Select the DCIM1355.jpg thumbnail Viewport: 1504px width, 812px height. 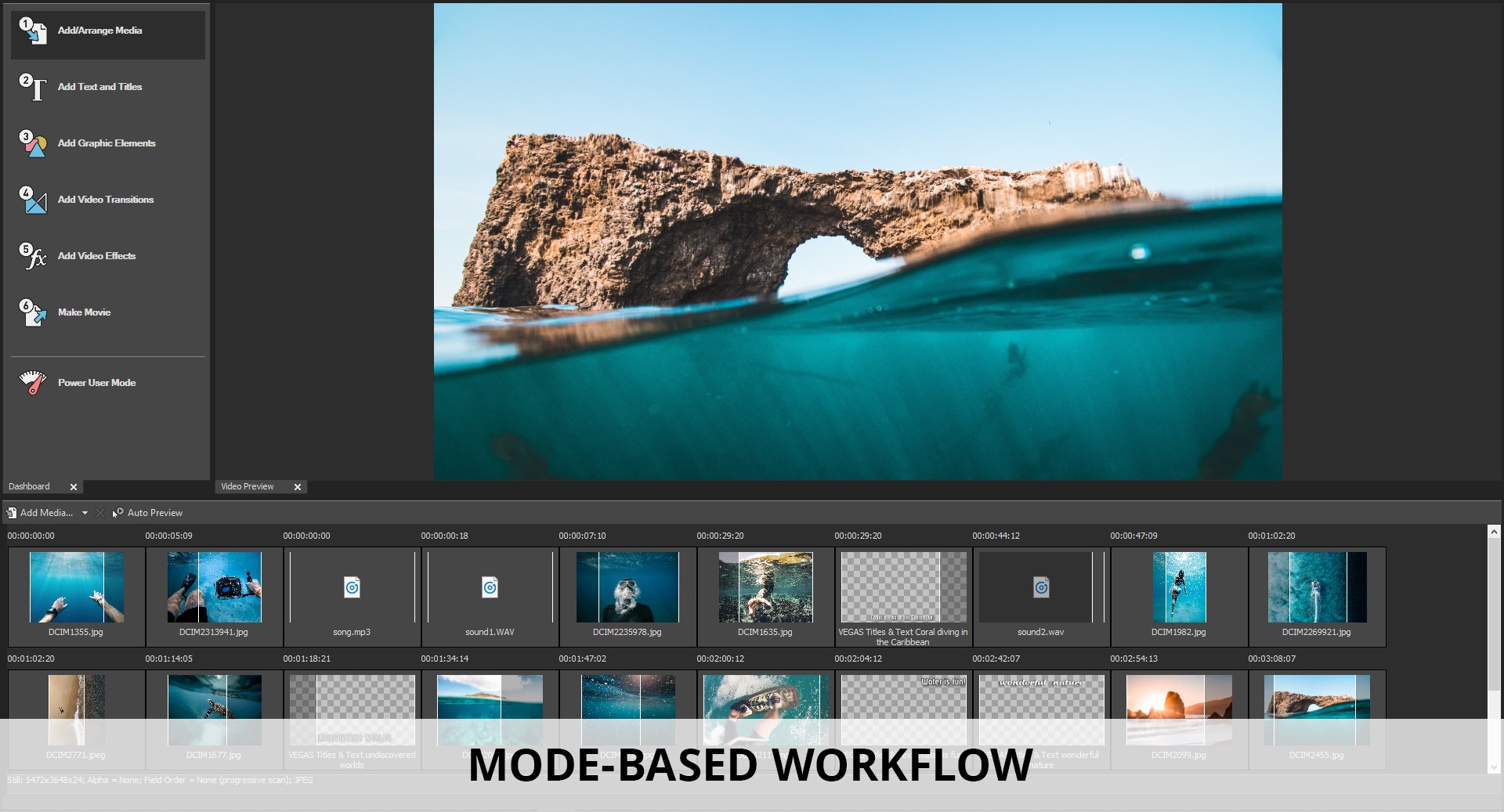point(76,587)
